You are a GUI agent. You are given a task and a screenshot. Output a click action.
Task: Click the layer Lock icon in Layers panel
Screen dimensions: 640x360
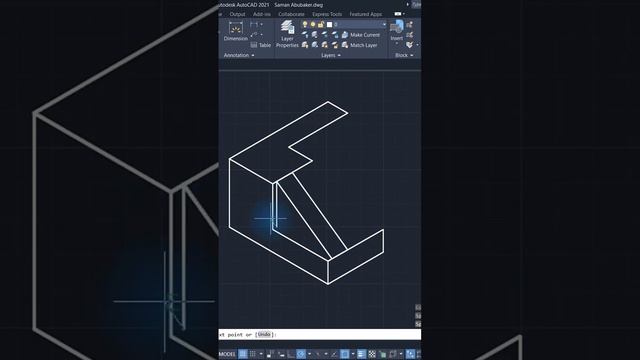click(x=335, y=35)
